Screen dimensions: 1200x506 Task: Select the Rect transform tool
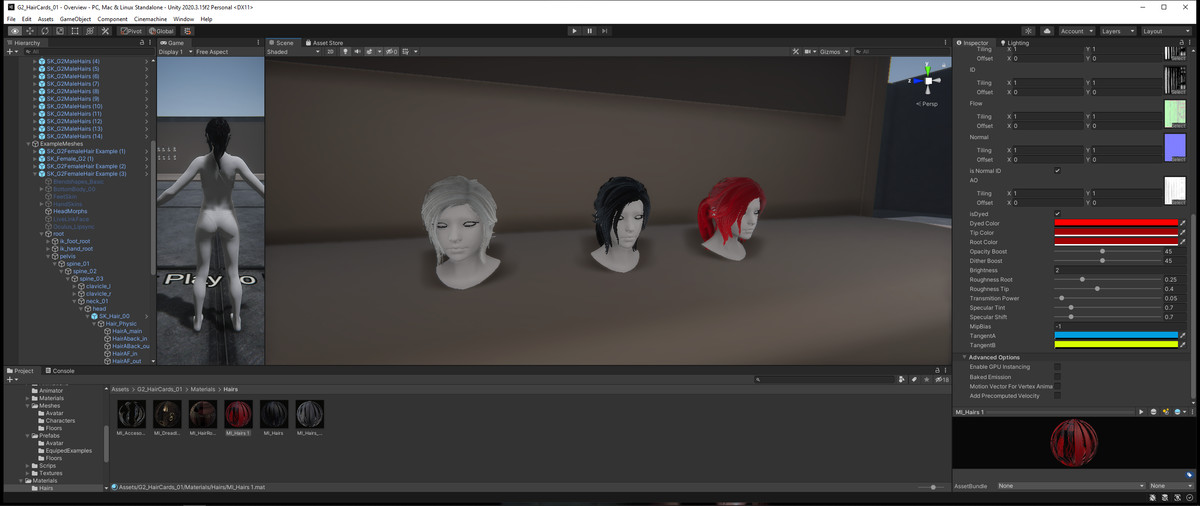75,31
